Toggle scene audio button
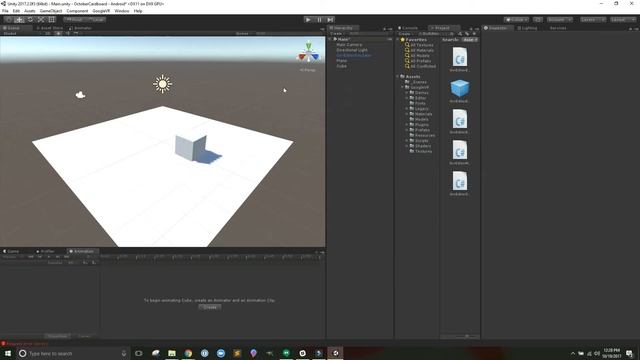This screenshot has width=640, height=360. pos(67,33)
